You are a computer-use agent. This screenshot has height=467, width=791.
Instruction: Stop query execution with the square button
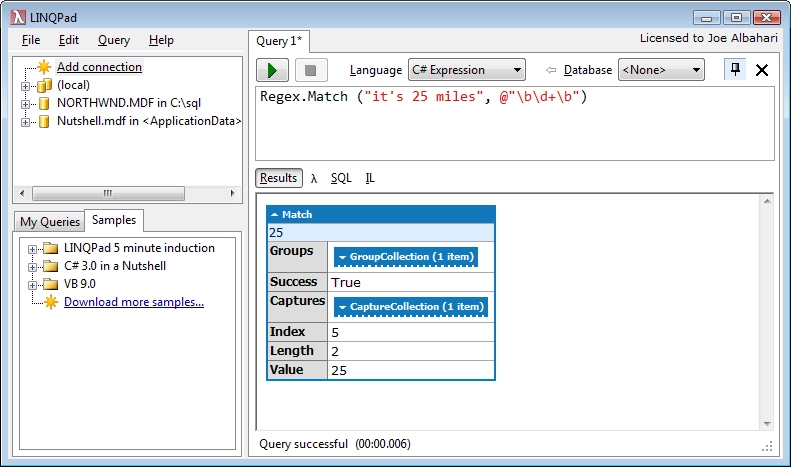pyautogui.click(x=311, y=70)
